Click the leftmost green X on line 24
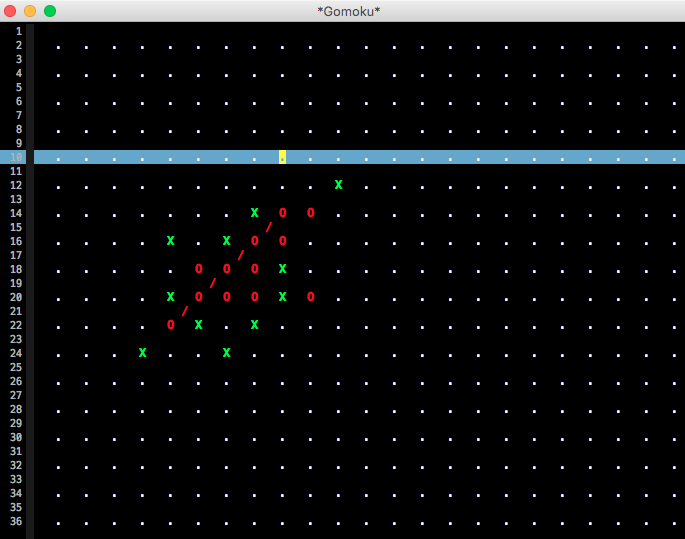685x539 pixels. tap(142, 352)
